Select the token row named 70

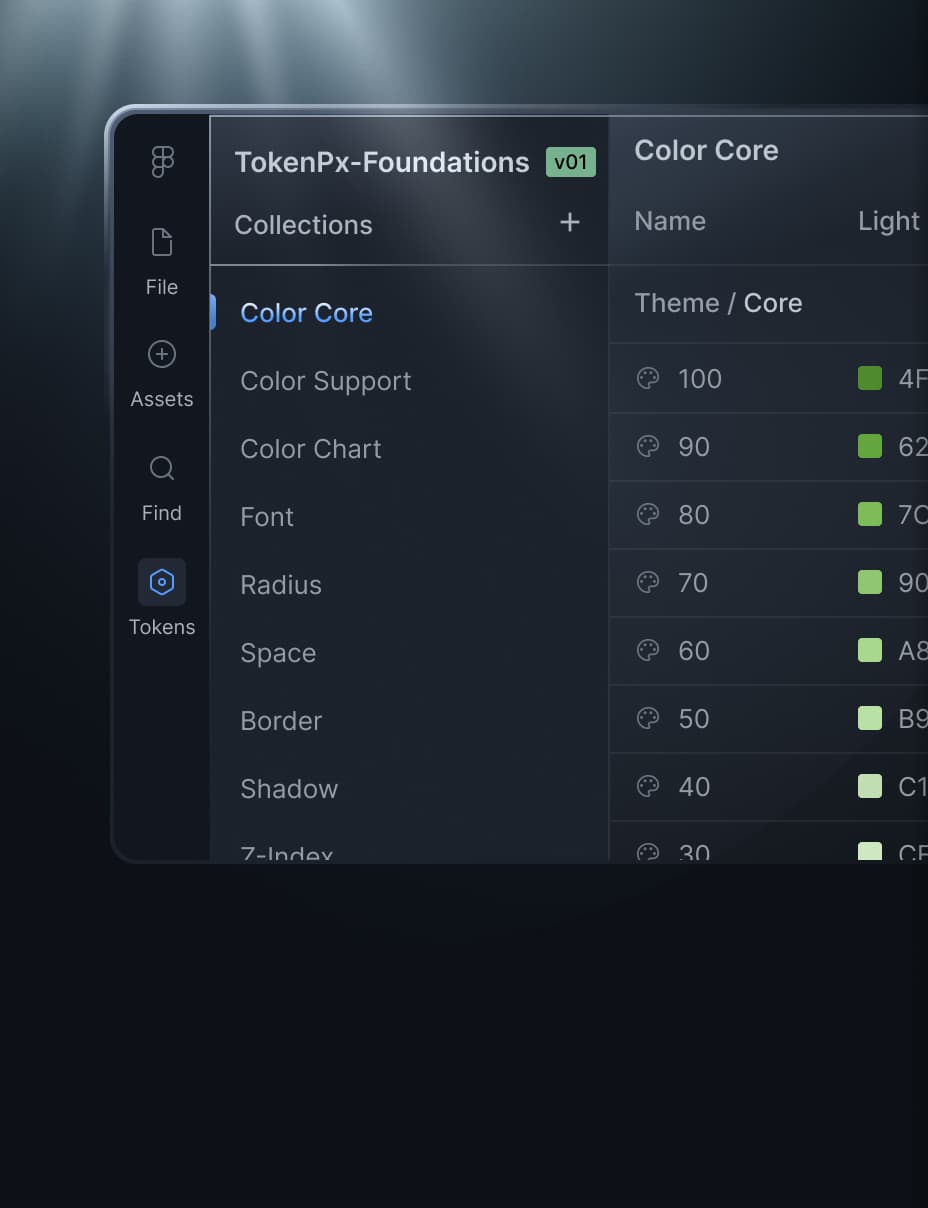click(693, 582)
